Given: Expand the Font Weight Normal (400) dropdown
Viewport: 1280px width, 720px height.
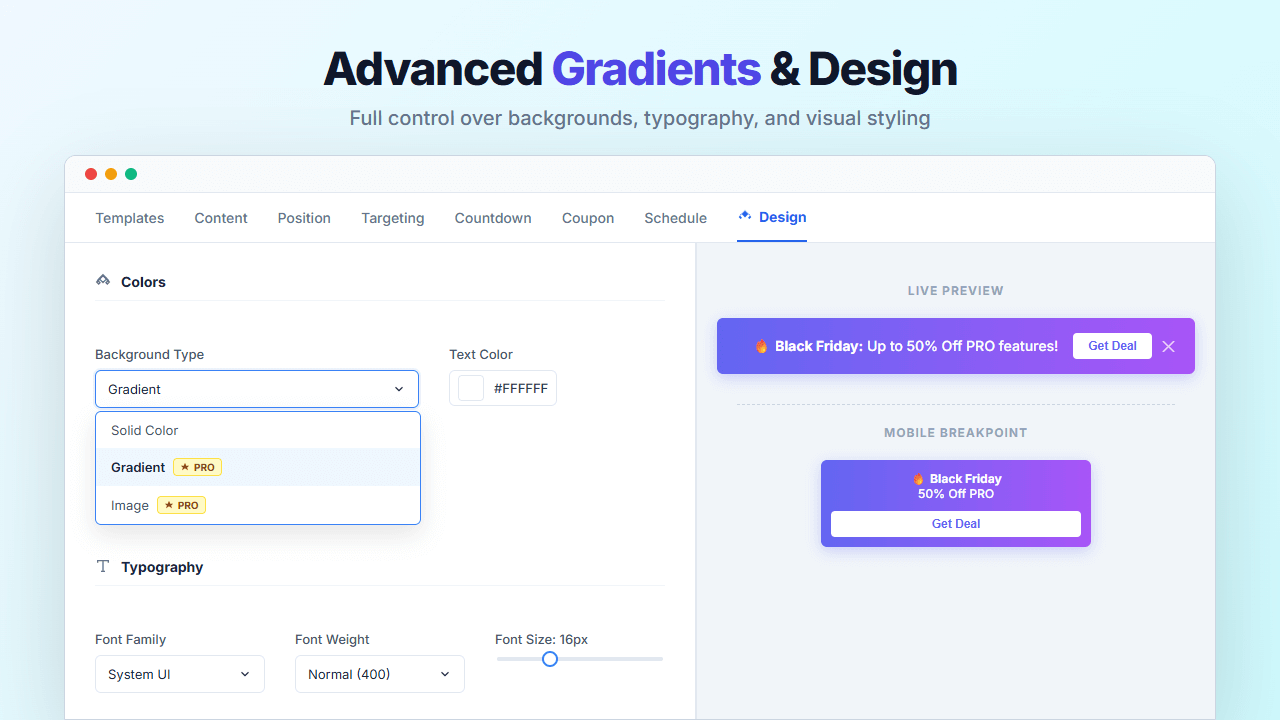Looking at the screenshot, I should click(380, 674).
